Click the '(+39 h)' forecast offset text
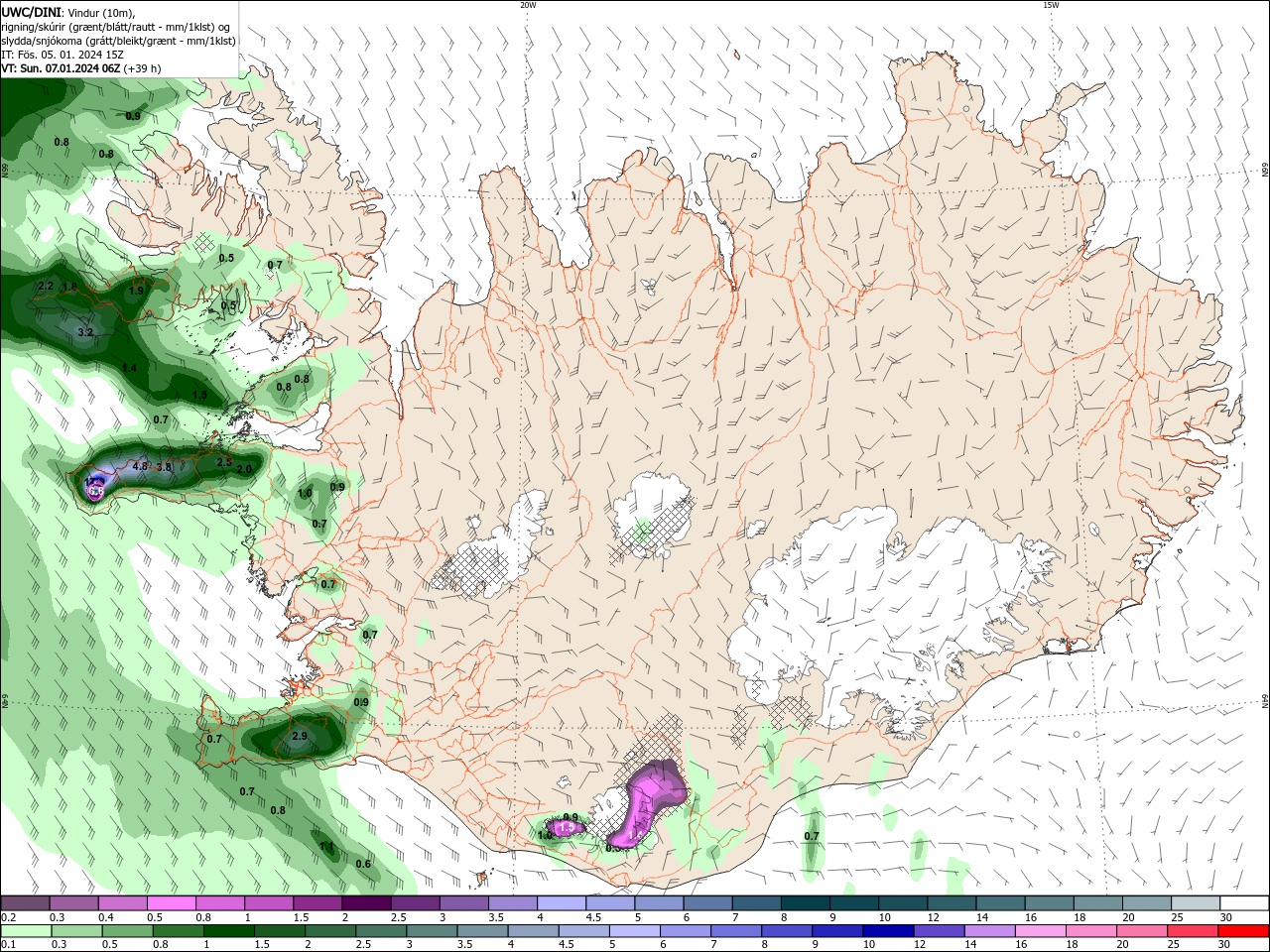This screenshot has height=952, width=1270. [x=143, y=68]
